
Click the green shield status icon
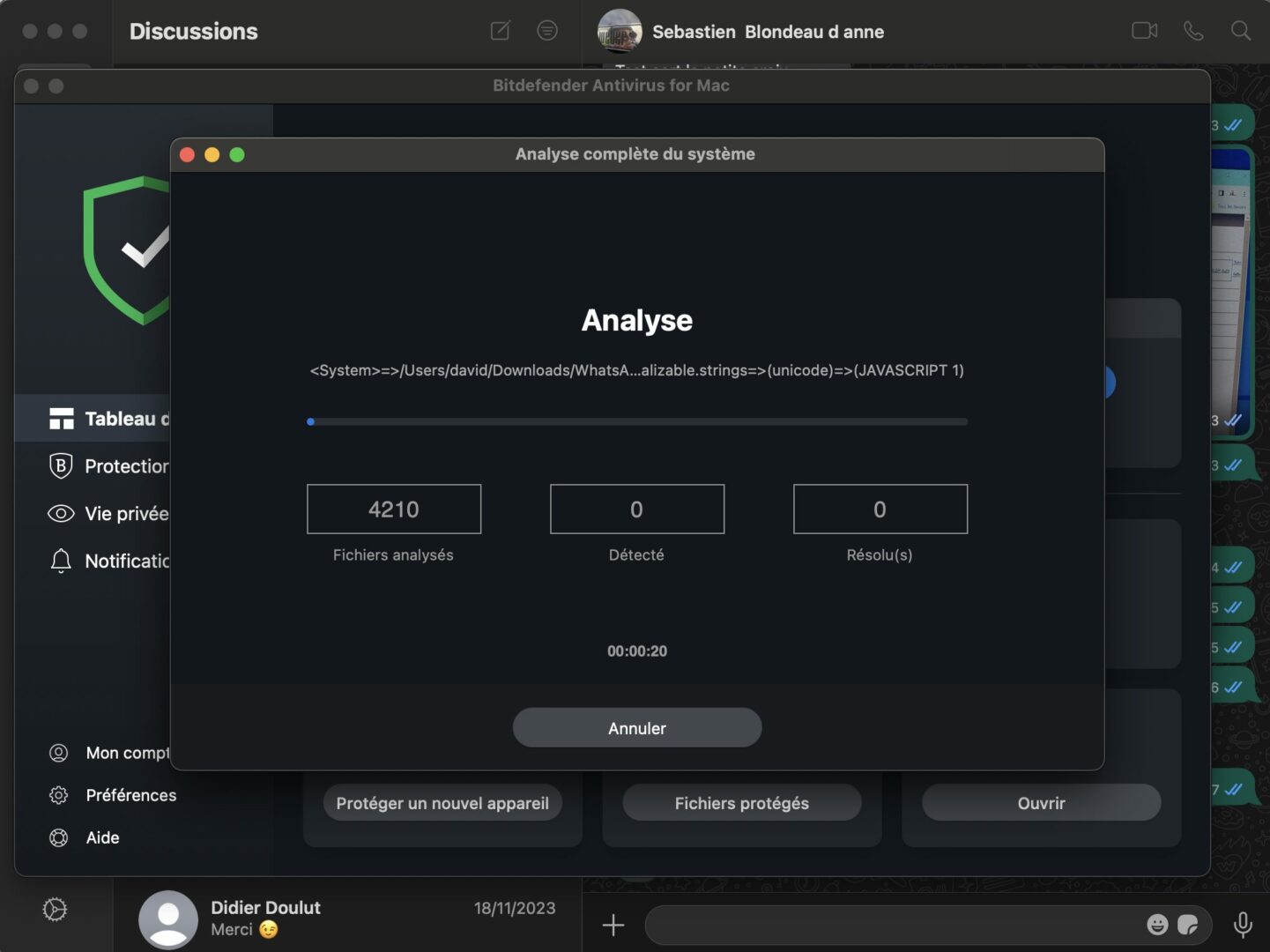click(x=127, y=250)
